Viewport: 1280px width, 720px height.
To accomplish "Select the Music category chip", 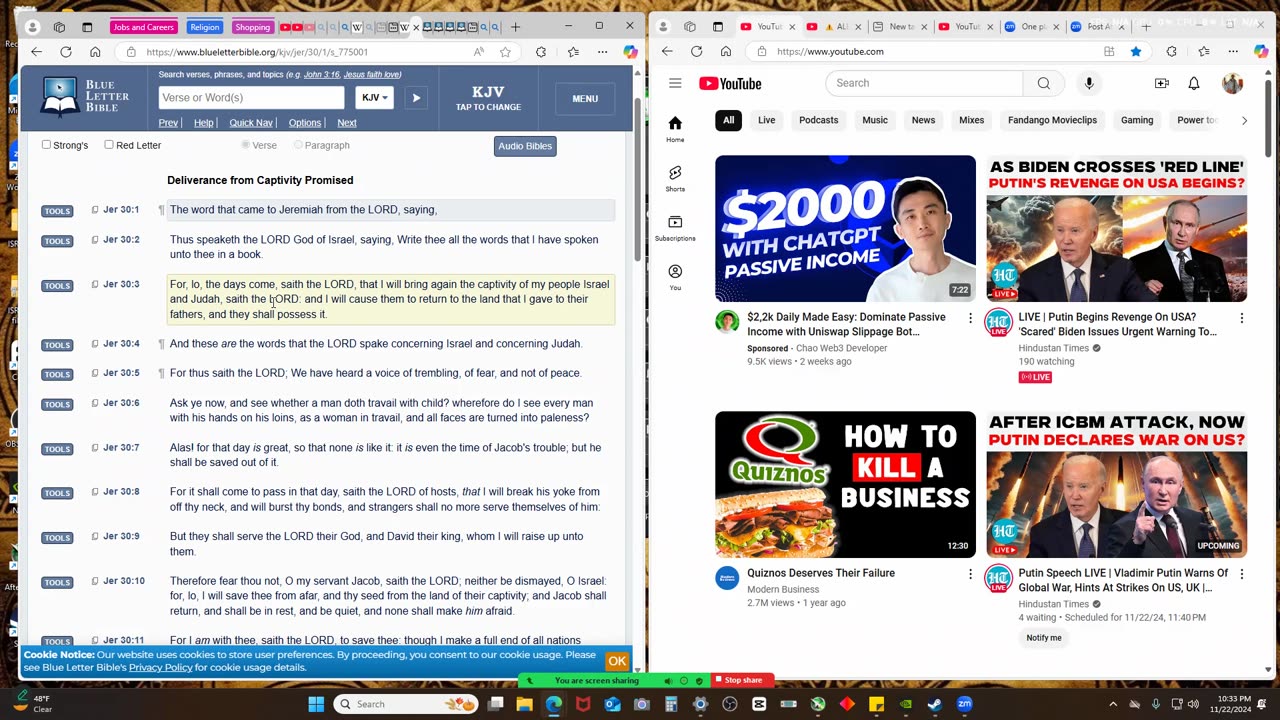I will (x=875, y=120).
